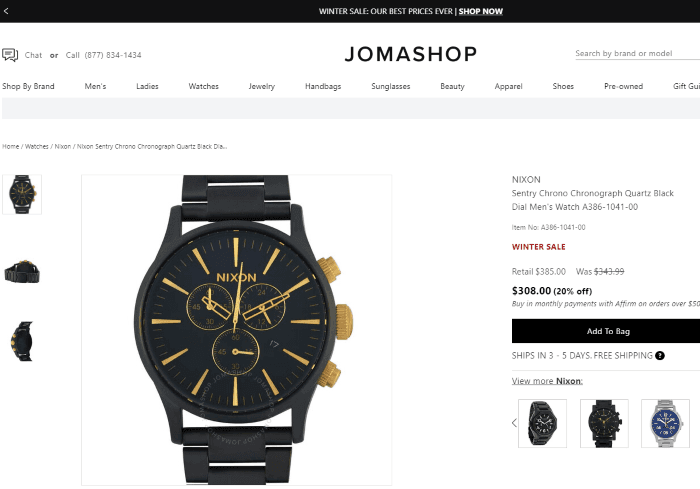Click the chat bubble icon
Viewport: 700px width, 489px height.
coord(10,55)
